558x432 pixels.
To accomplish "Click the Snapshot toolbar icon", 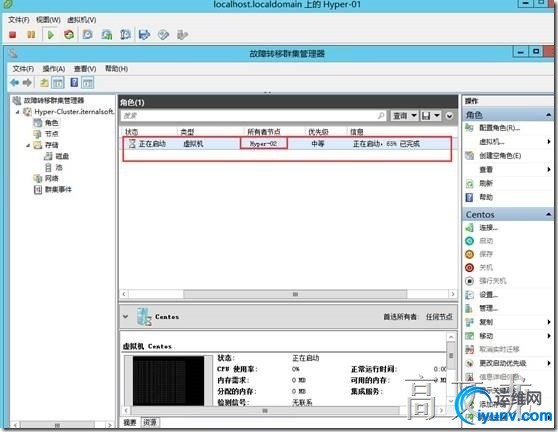I will [88, 35].
